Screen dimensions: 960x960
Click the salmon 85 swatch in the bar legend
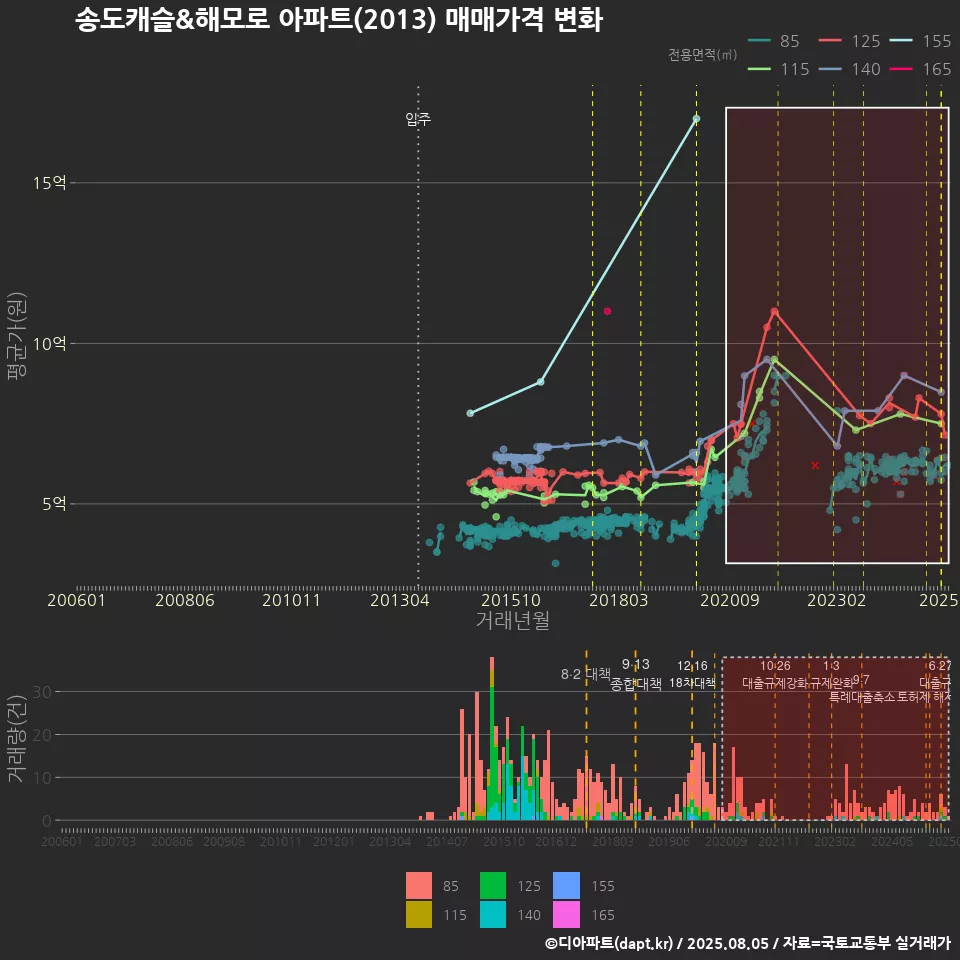[x=419, y=886]
